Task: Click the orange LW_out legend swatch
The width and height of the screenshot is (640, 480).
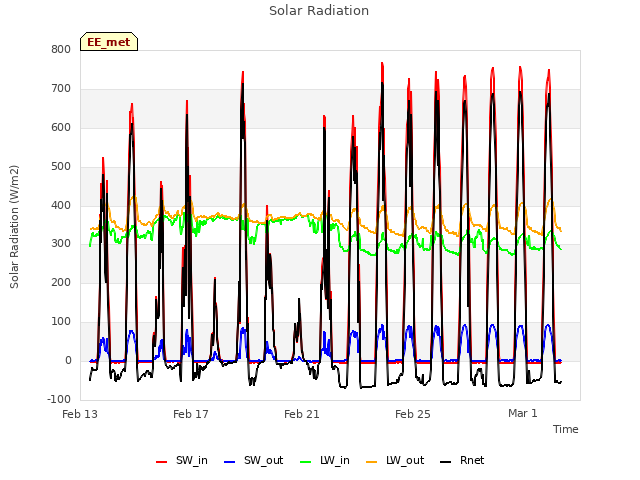Action: click(x=372, y=462)
